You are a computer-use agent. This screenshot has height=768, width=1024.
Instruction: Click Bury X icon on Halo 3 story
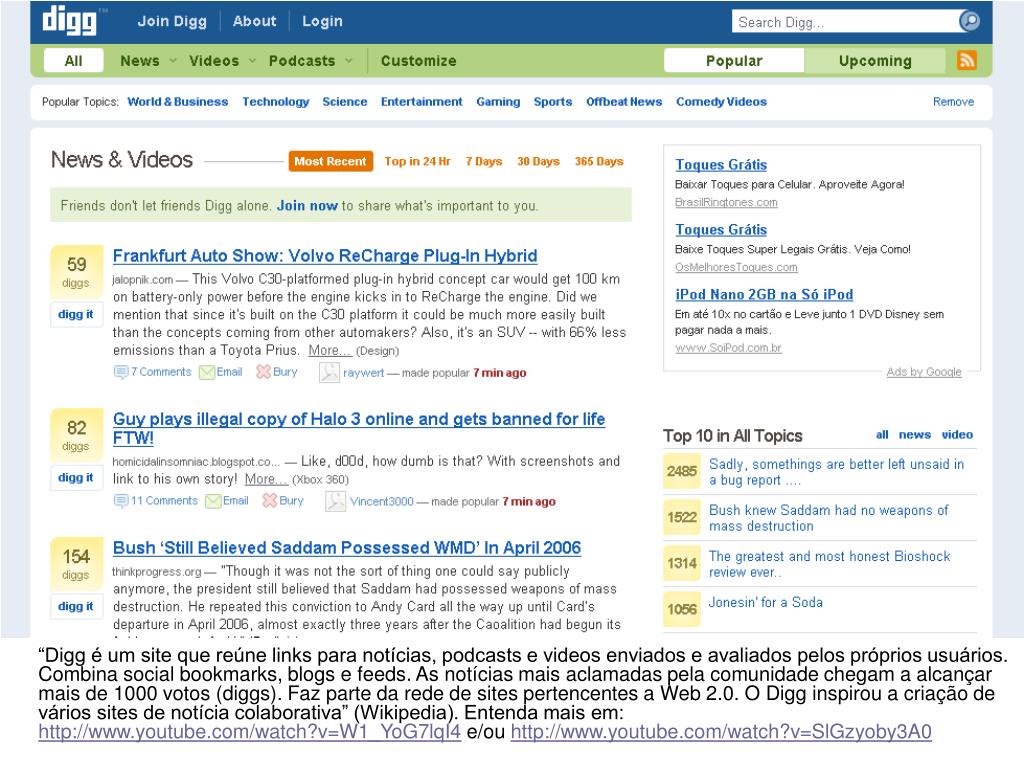[x=270, y=500]
